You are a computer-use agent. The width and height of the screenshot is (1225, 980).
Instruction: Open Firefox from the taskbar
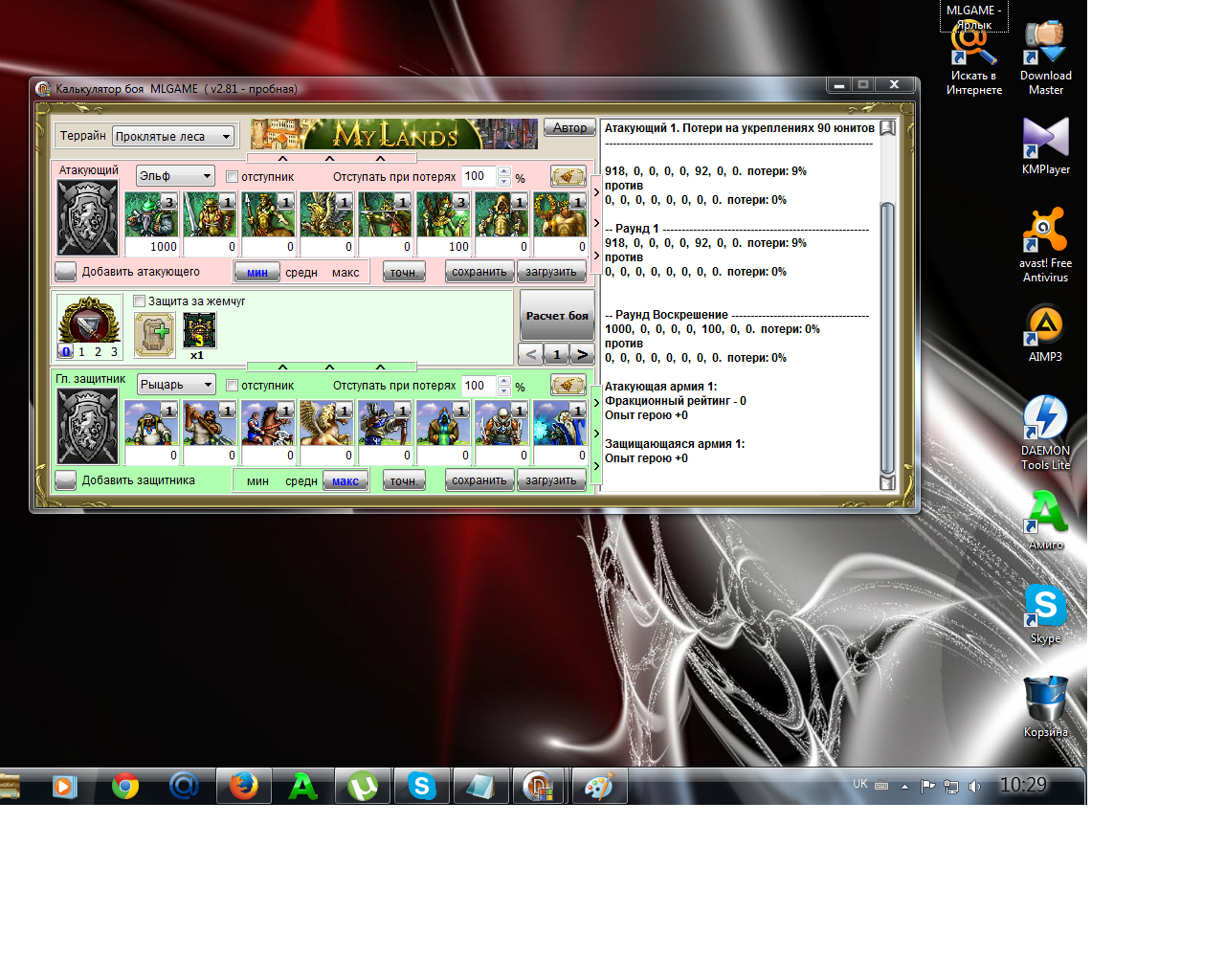coord(244,786)
